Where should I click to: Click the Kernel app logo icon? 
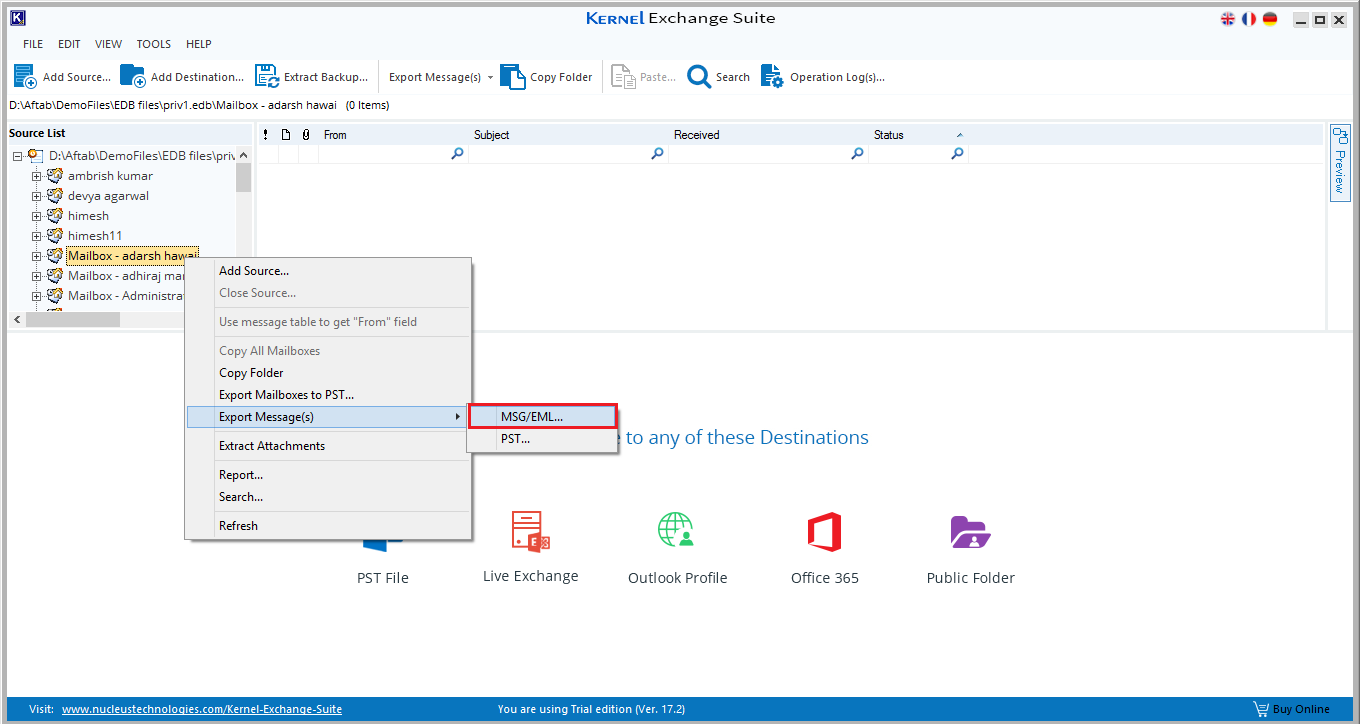18,18
